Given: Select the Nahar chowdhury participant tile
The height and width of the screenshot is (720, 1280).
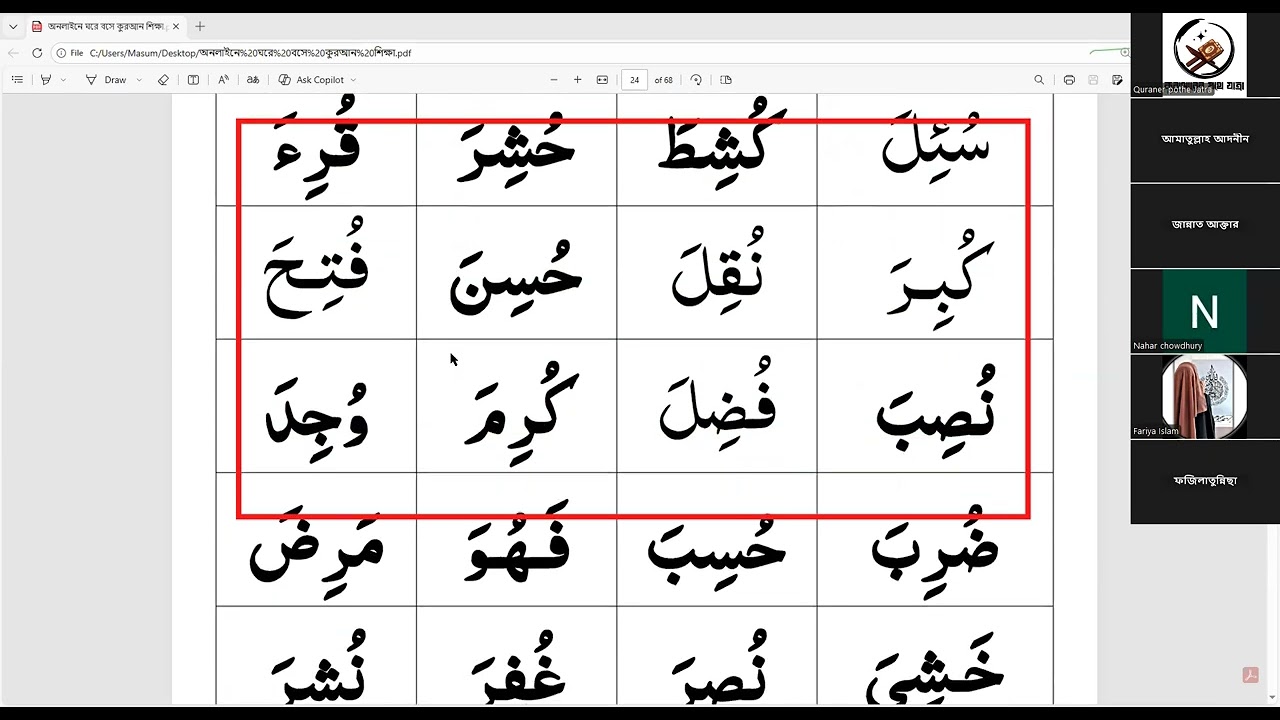Looking at the screenshot, I should click(x=1204, y=310).
